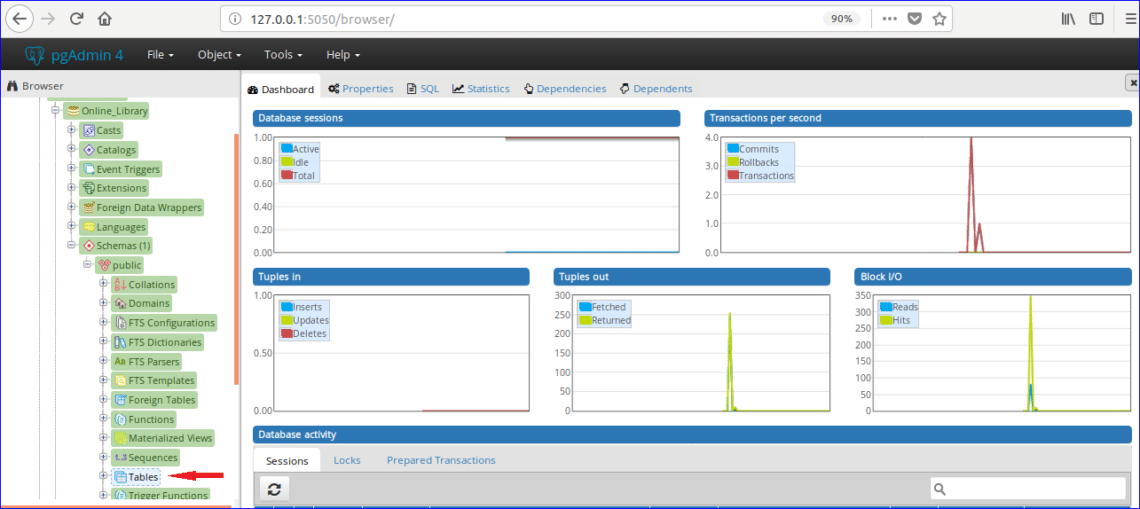Open the Object menu
The height and width of the screenshot is (509, 1140).
(x=219, y=55)
